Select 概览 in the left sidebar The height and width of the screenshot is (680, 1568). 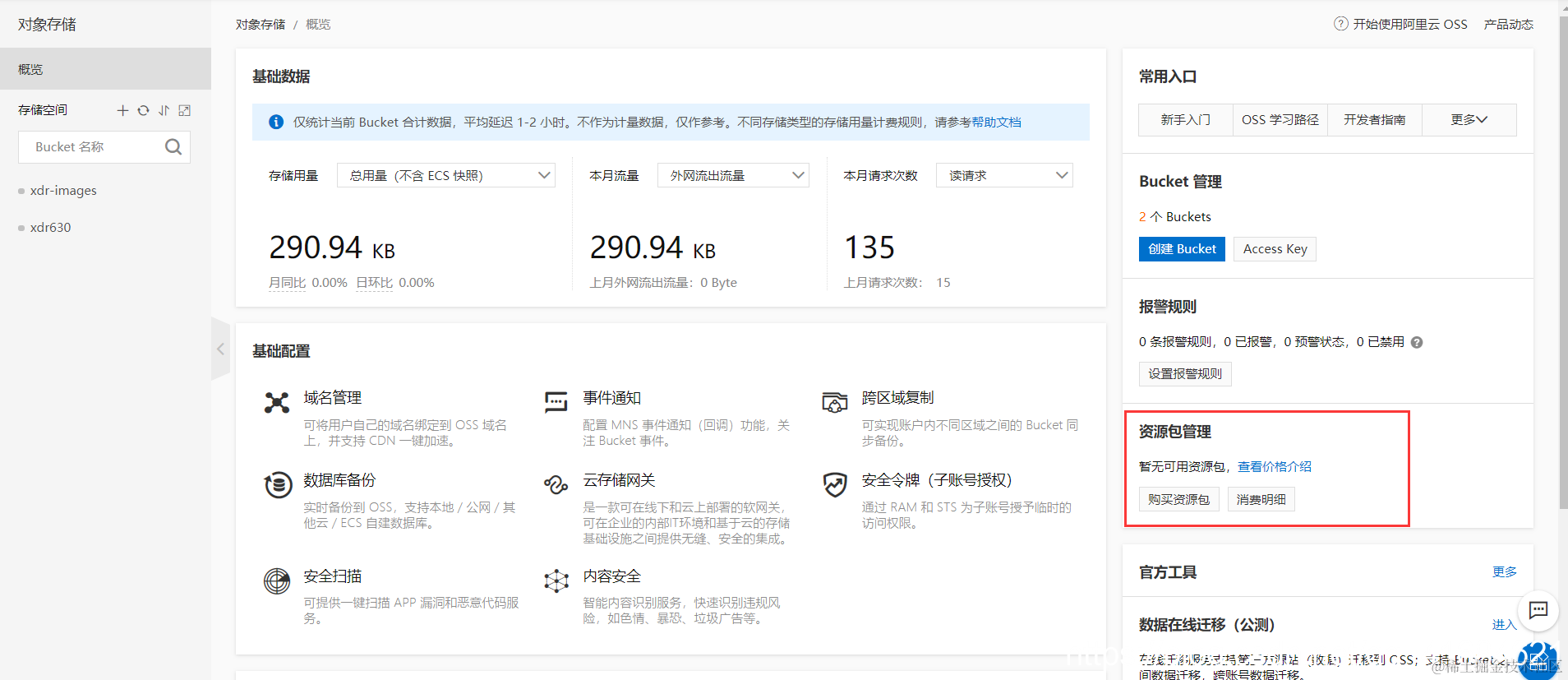105,69
